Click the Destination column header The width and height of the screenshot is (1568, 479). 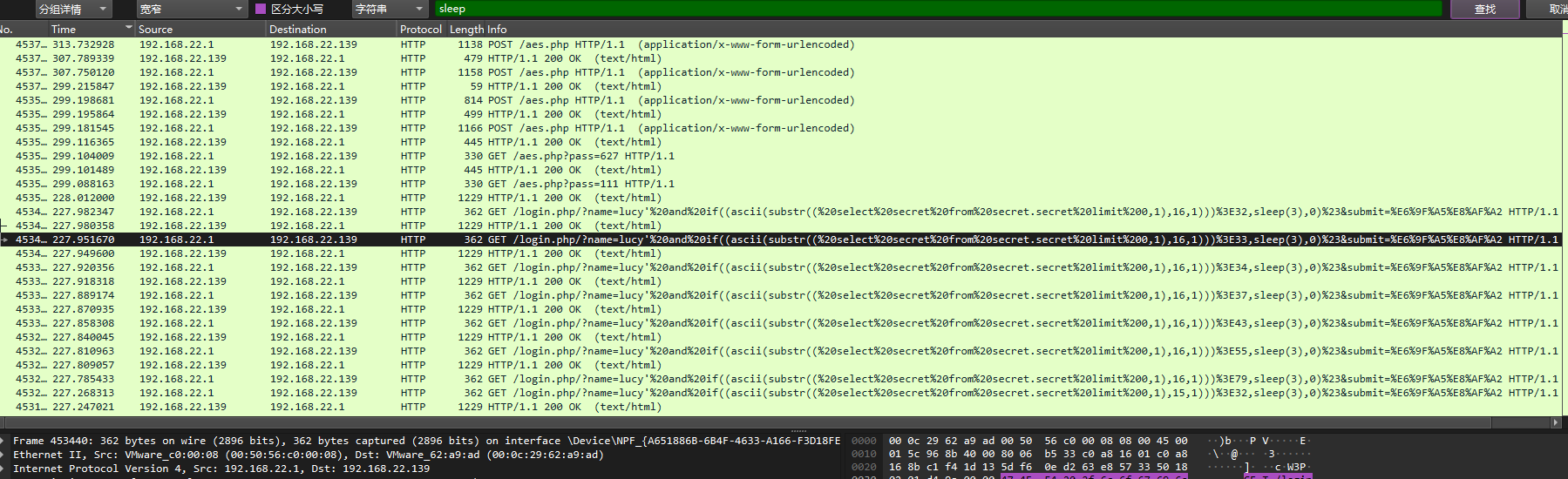[x=331, y=29]
